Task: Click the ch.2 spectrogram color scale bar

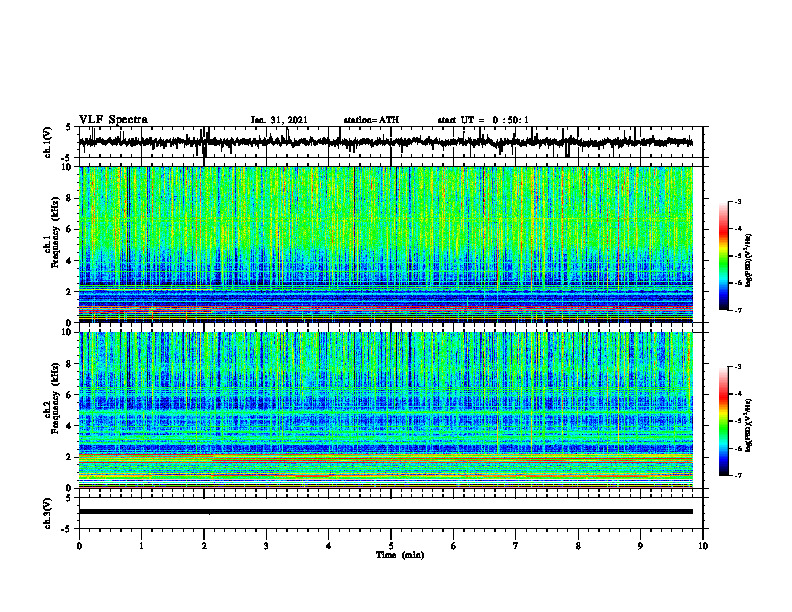Action: 723,421
